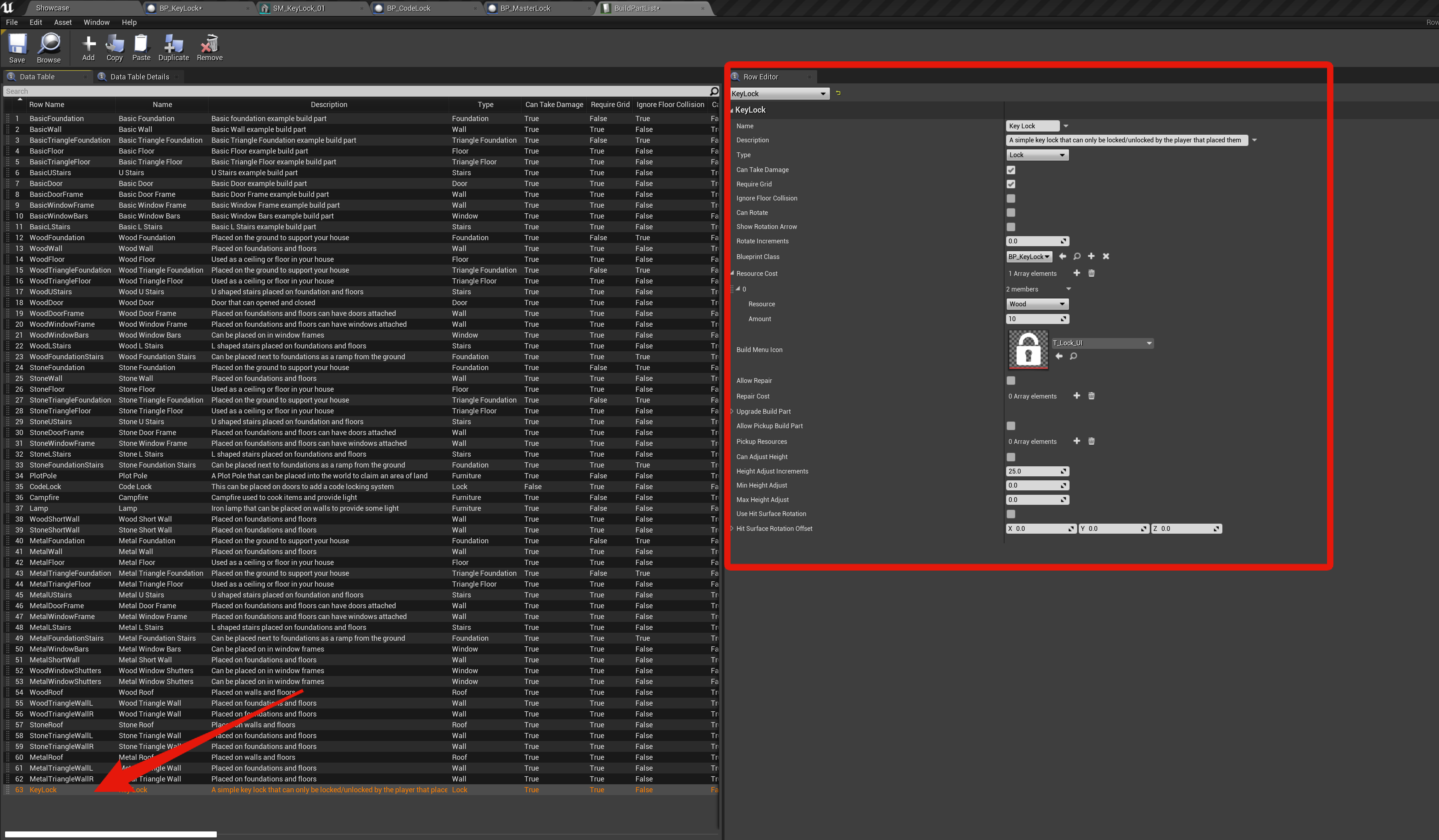Delete all Repair Cost elements with trash icon
1439x840 pixels.
tap(1091, 396)
